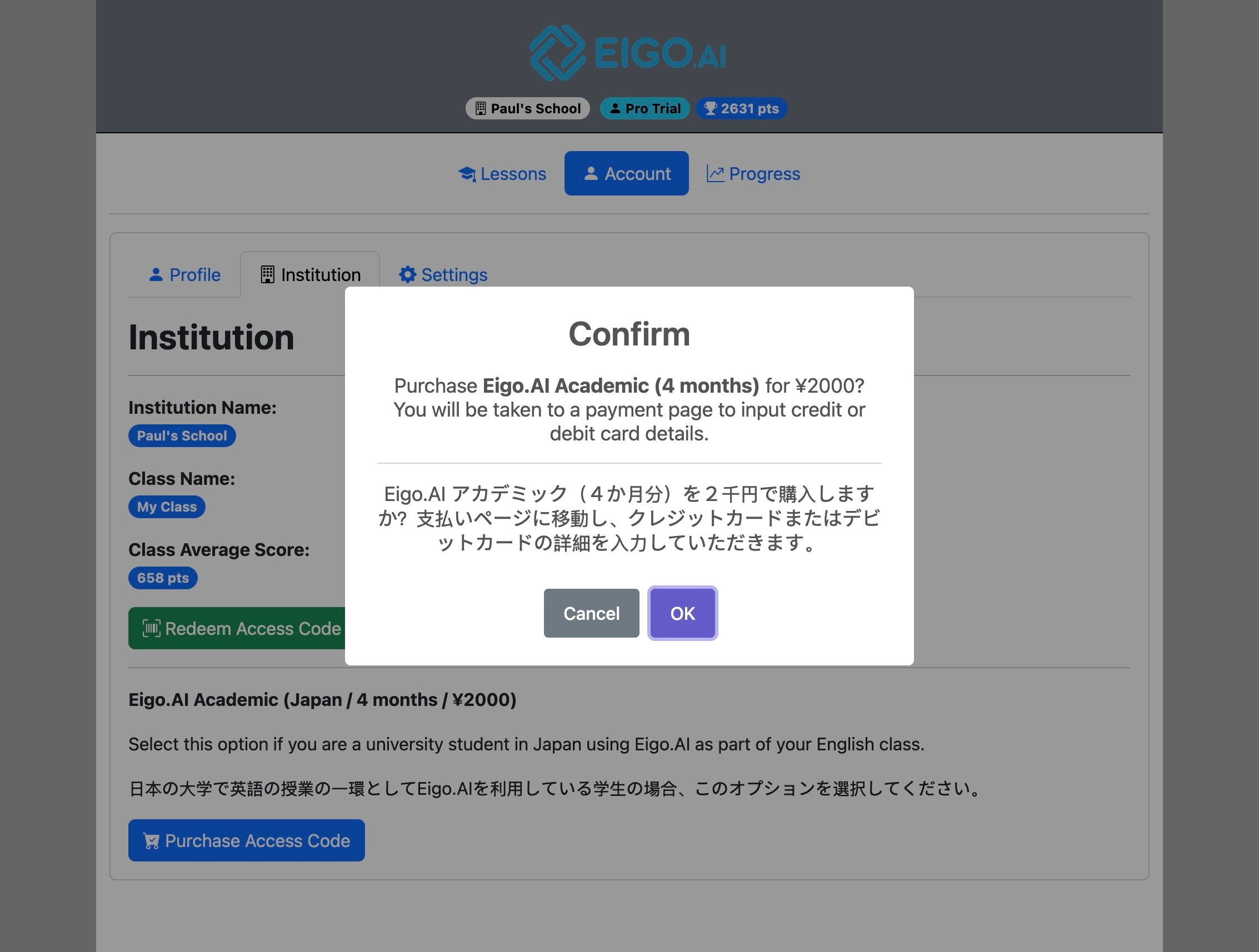Click the Purchase Access Code button
Viewport: 1259px width, 952px height.
tap(247, 840)
